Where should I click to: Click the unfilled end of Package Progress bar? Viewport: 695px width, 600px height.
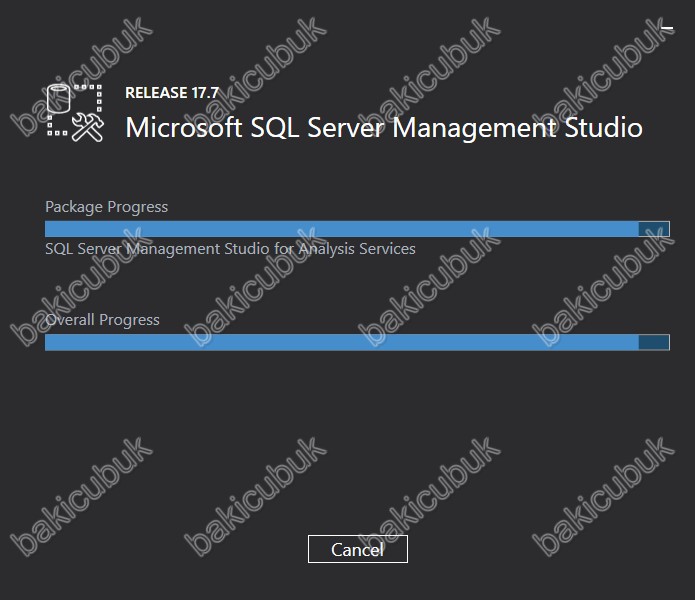coord(654,229)
